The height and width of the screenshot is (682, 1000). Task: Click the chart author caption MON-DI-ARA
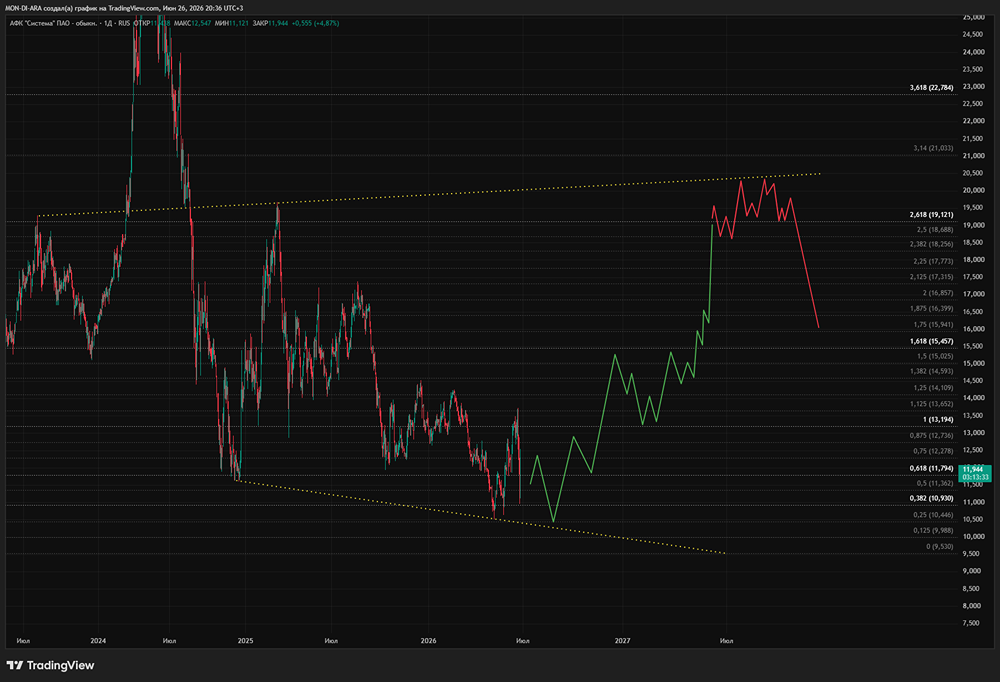tap(124, 8)
